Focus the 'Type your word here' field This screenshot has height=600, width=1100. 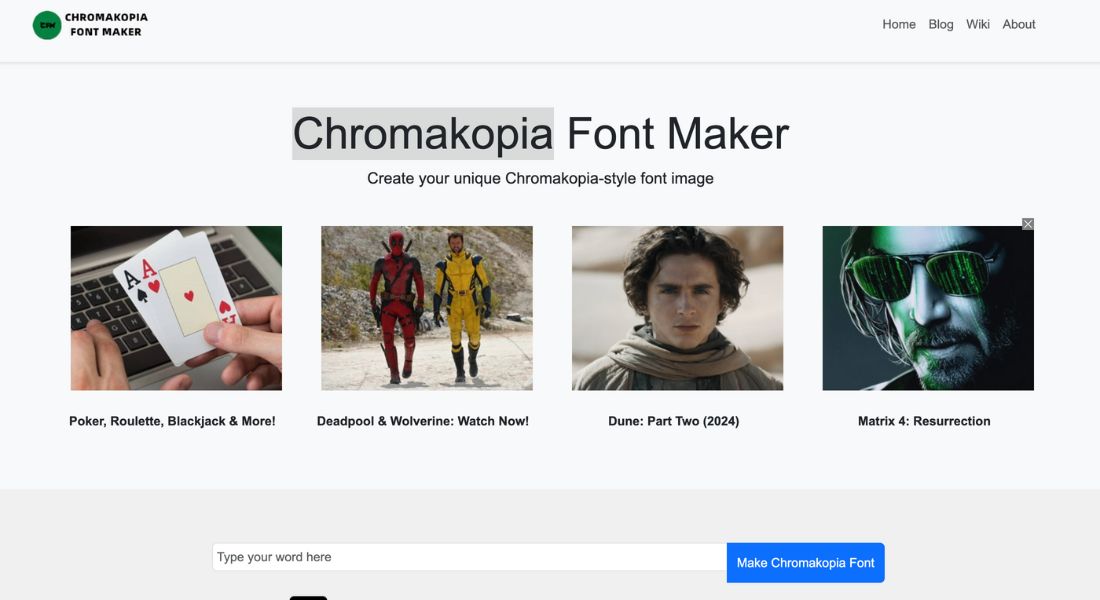469,556
